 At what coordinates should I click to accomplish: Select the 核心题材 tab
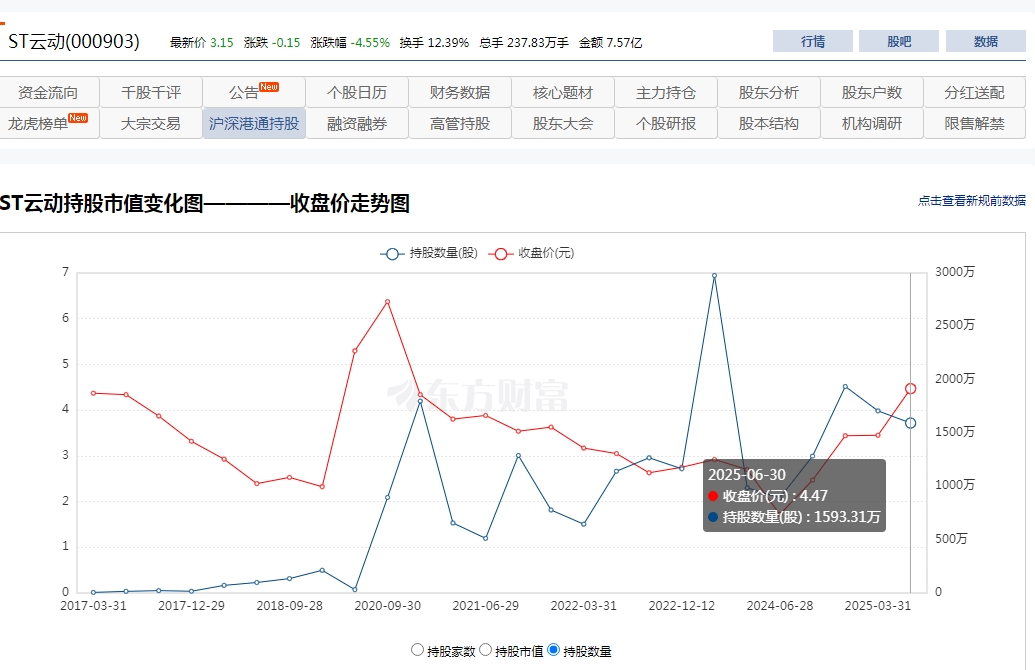[563, 92]
